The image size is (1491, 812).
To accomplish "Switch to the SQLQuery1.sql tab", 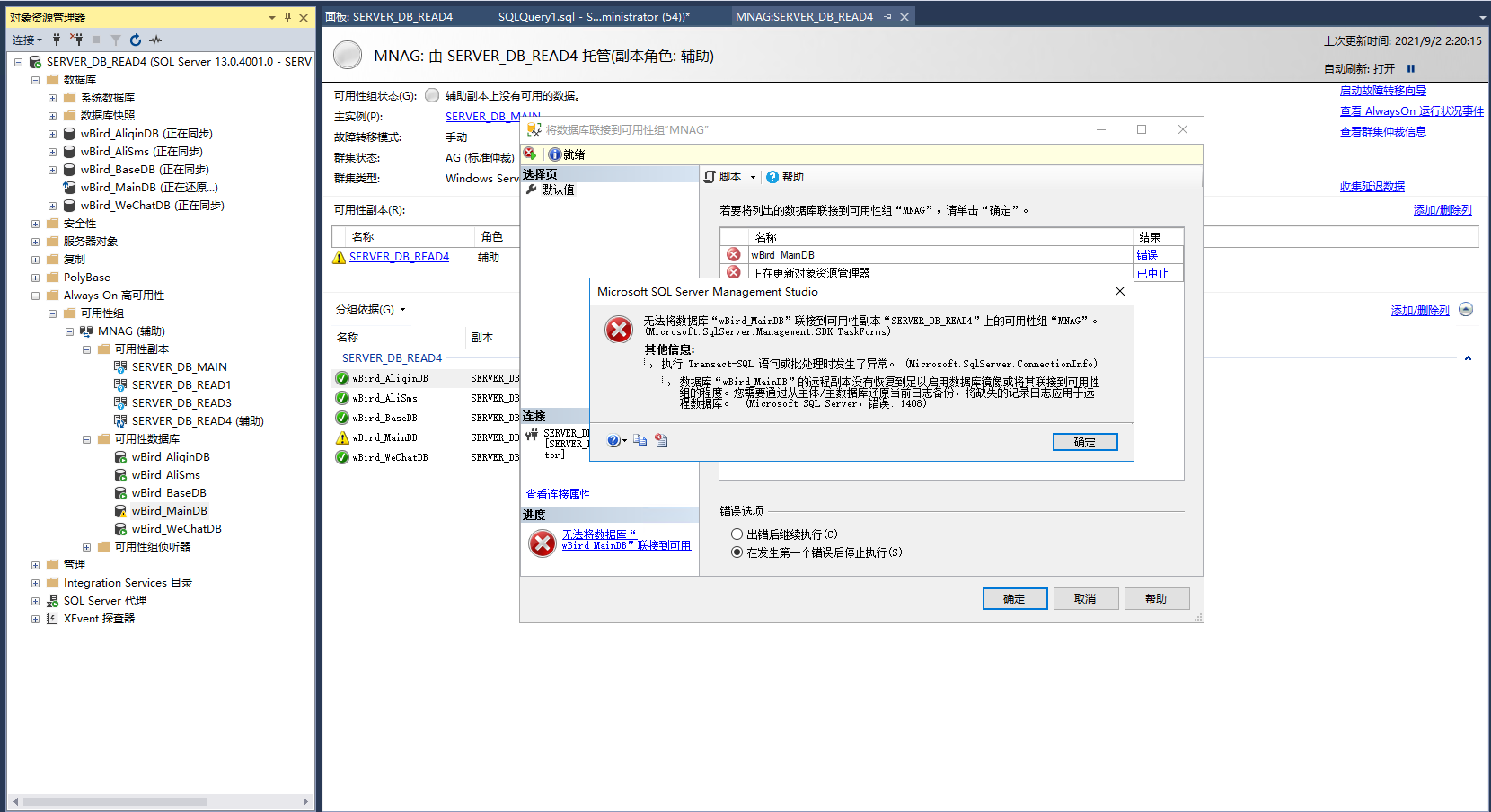I will 594,17.
